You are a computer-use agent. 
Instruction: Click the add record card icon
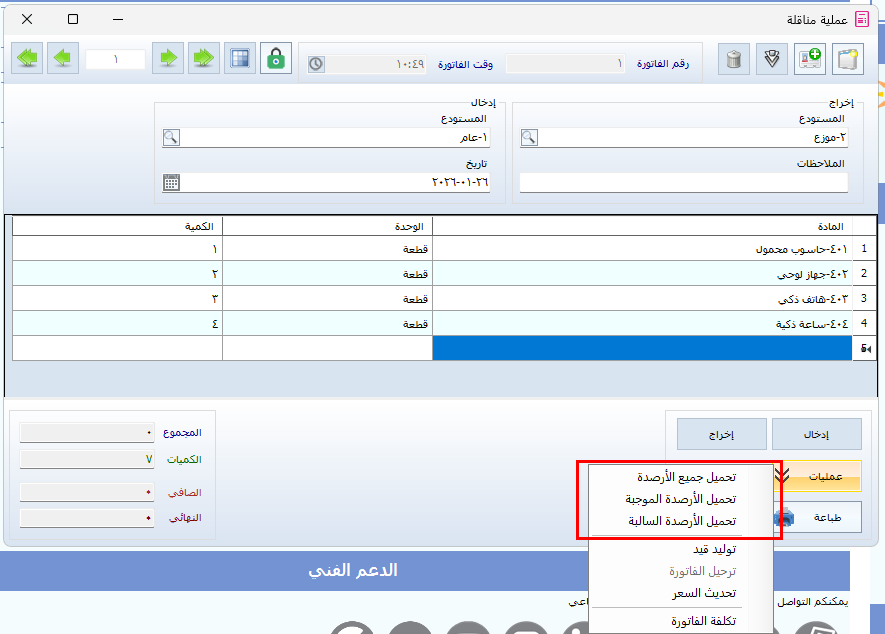(x=809, y=59)
